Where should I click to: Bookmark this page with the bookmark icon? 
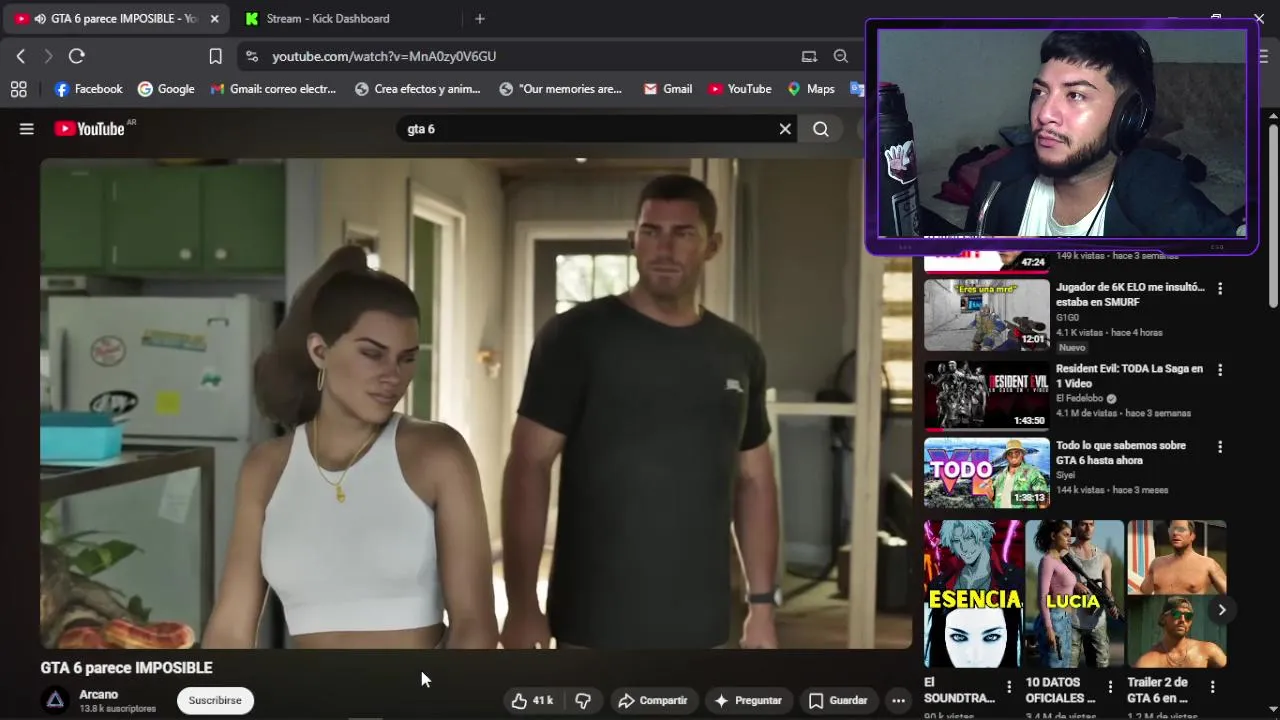point(215,56)
